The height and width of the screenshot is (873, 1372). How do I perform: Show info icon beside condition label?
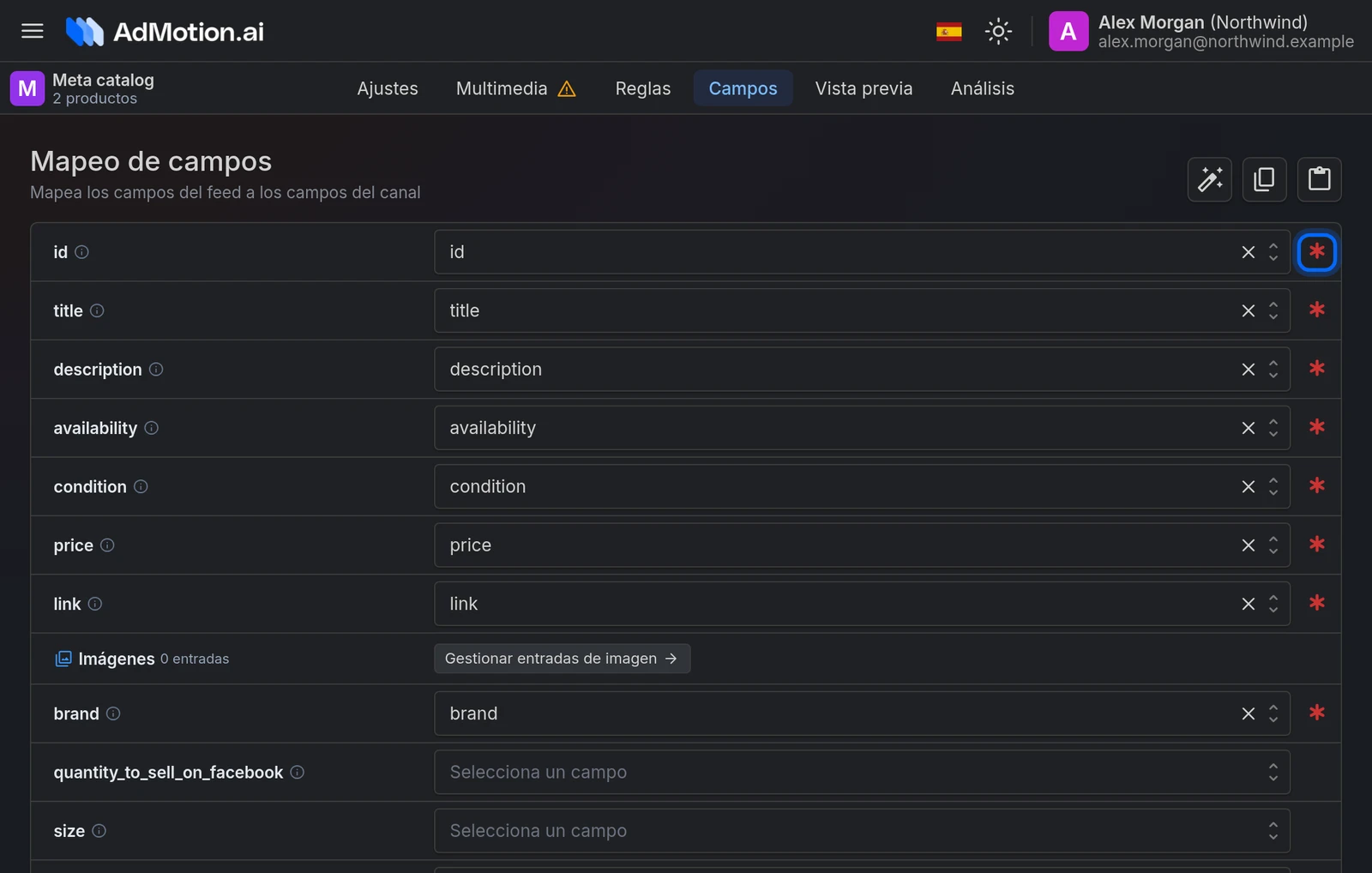(x=141, y=486)
